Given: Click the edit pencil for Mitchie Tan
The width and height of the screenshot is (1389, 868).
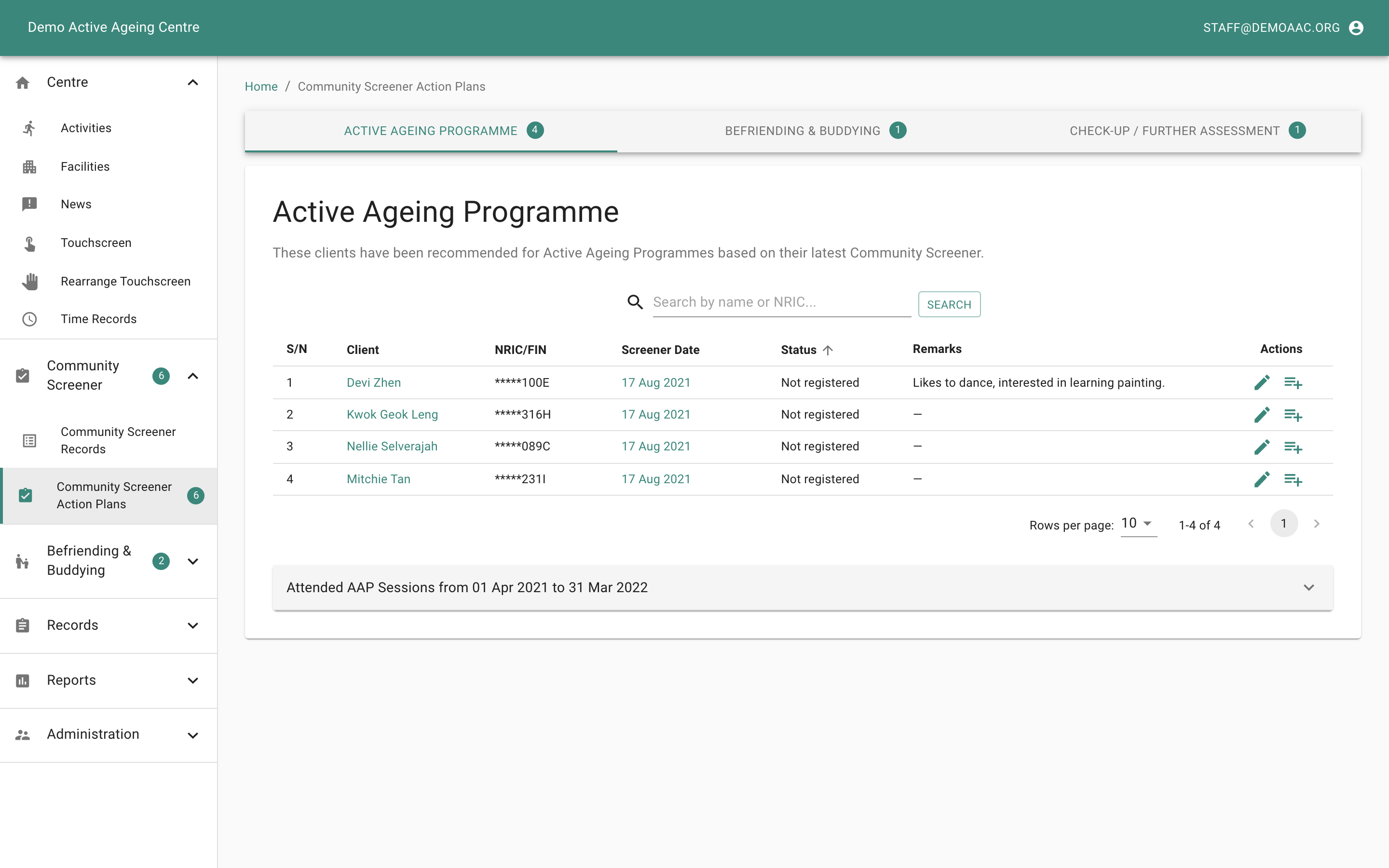Looking at the screenshot, I should (1261, 479).
